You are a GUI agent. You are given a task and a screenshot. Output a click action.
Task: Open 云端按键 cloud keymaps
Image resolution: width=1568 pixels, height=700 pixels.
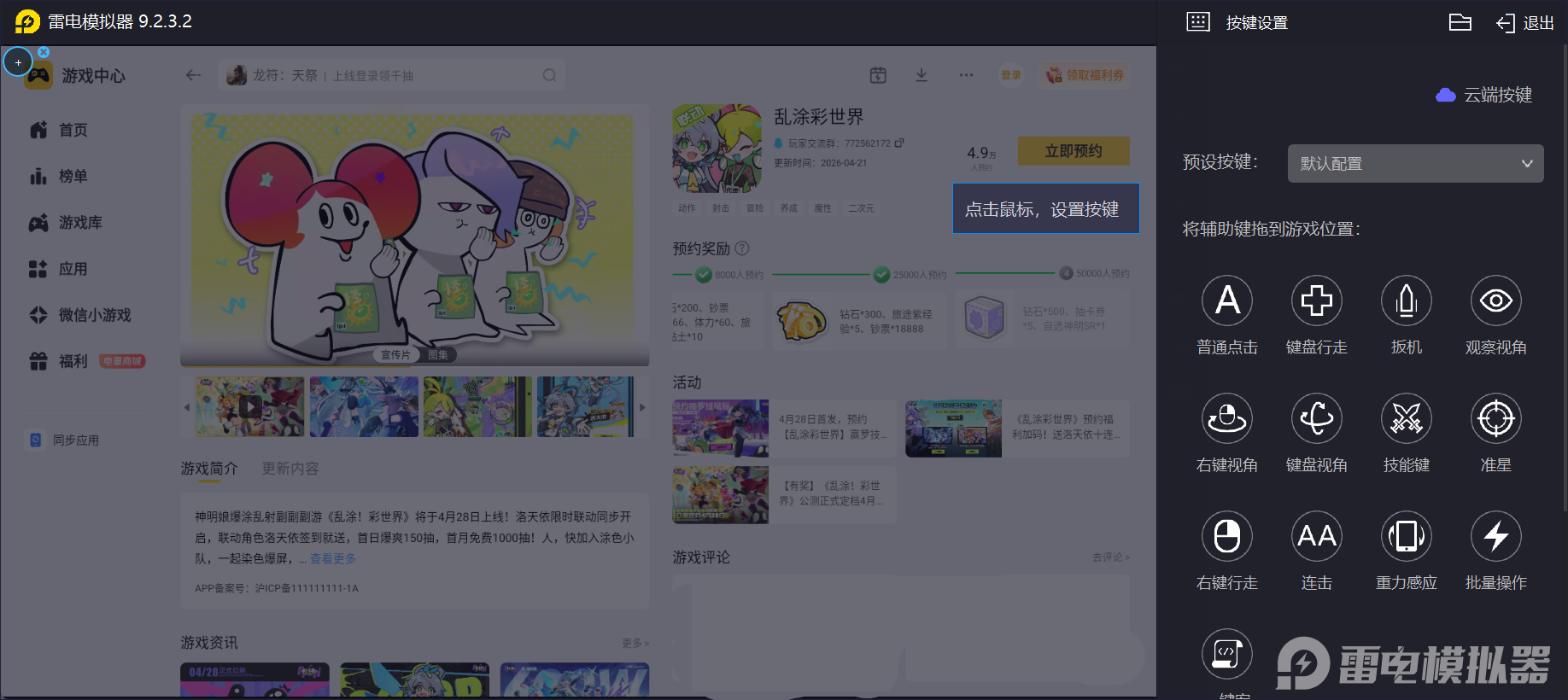tap(1484, 95)
